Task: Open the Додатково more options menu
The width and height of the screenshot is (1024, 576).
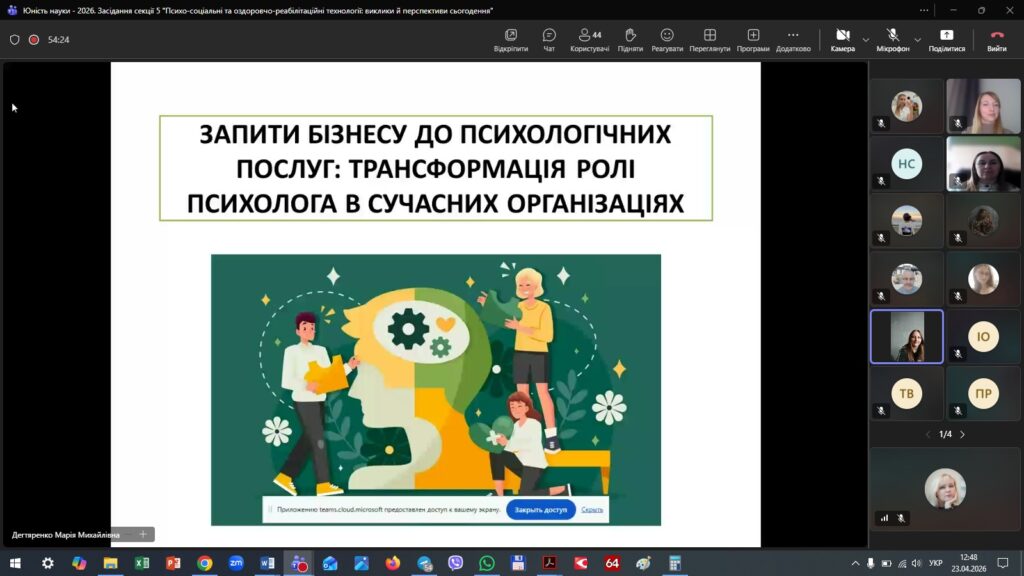Action: pyautogui.click(x=793, y=40)
